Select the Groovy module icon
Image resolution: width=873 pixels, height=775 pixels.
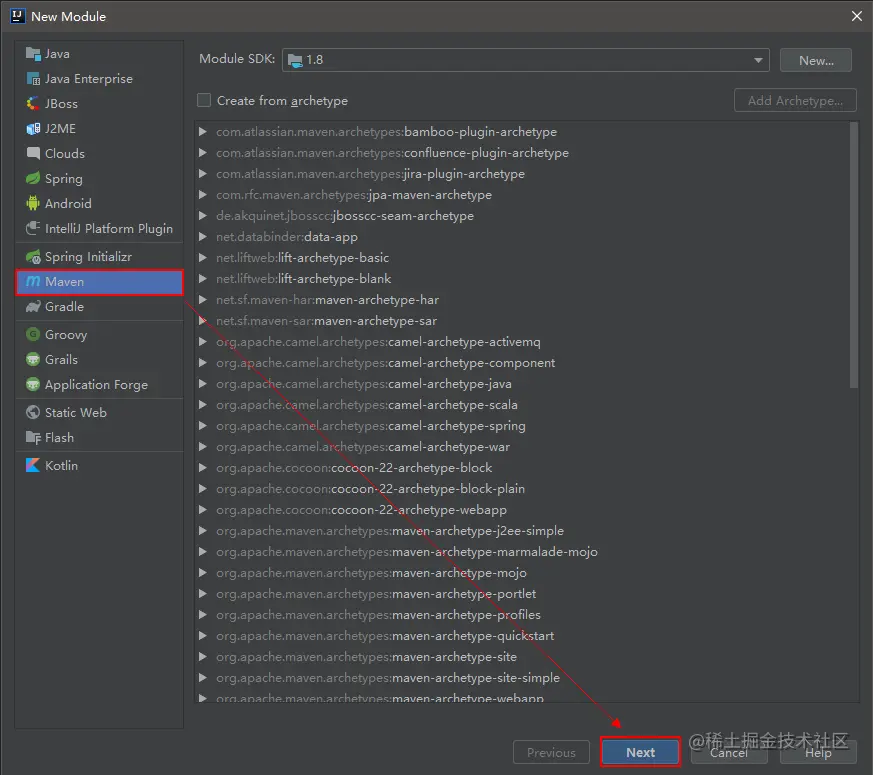coord(33,335)
